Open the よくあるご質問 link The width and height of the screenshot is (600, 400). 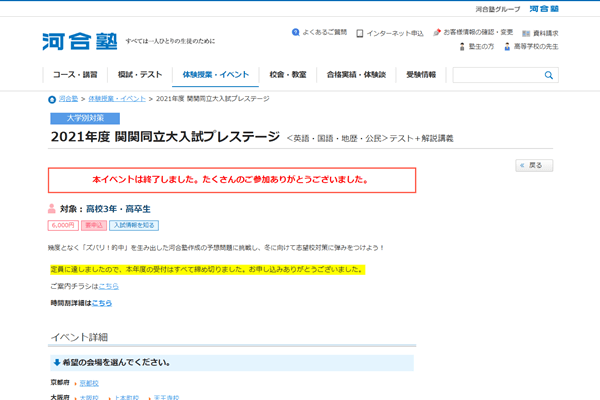324,32
